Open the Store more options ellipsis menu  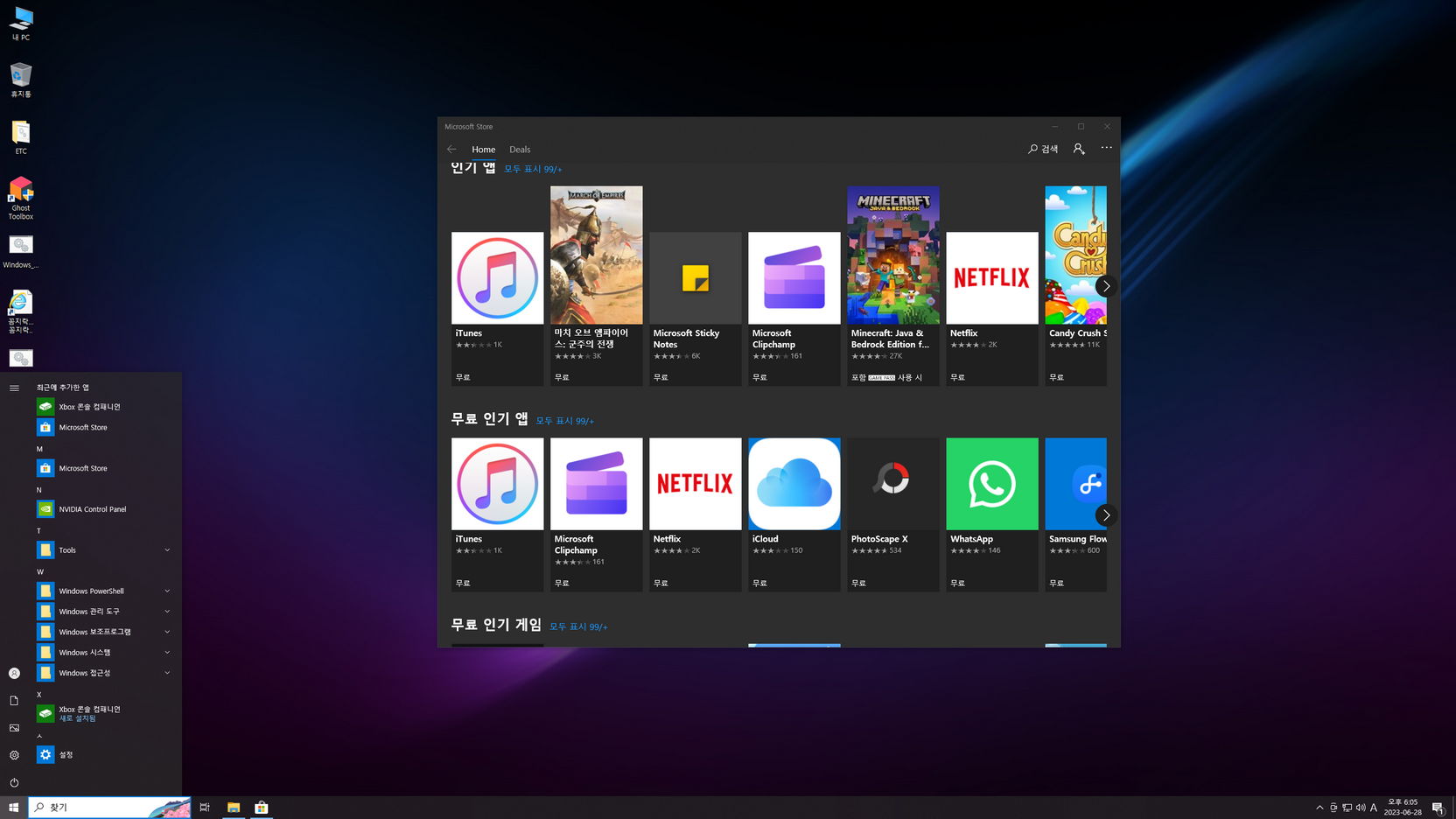tap(1107, 148)
